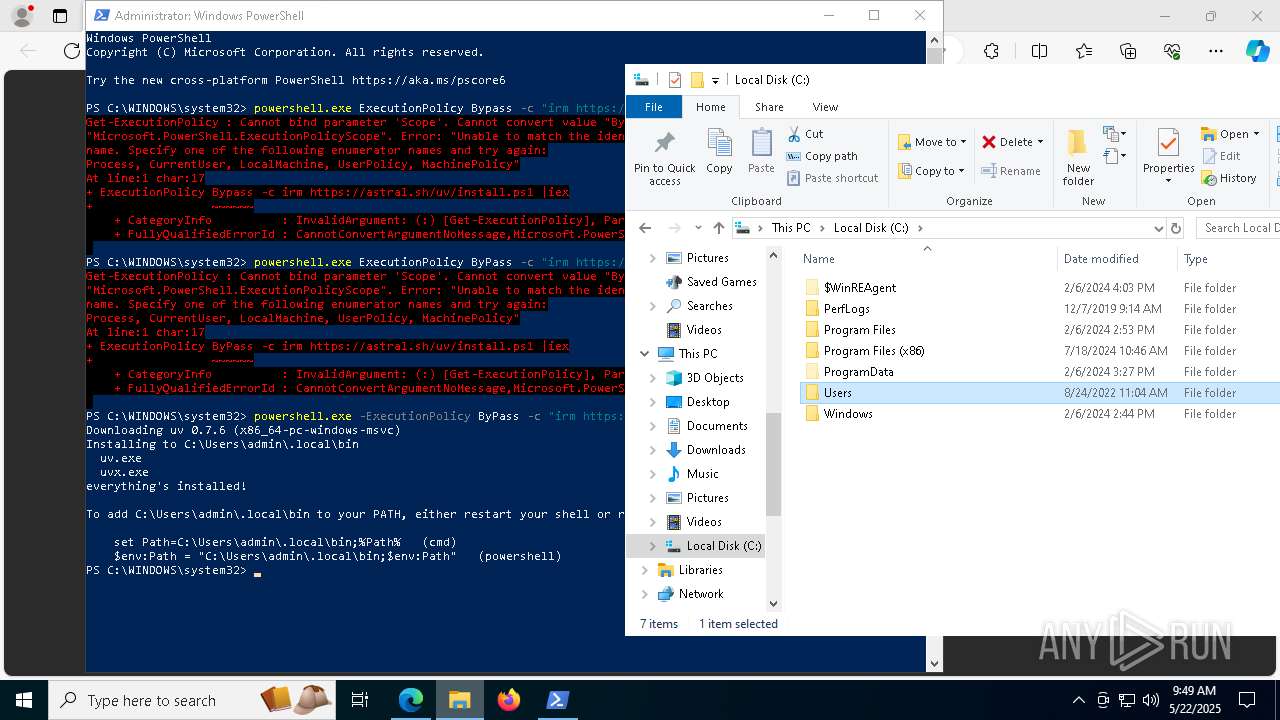Screen dimensions: 1280x720
Task: Open Edge Copilot icon
Action: click(x=1258, y=51)
